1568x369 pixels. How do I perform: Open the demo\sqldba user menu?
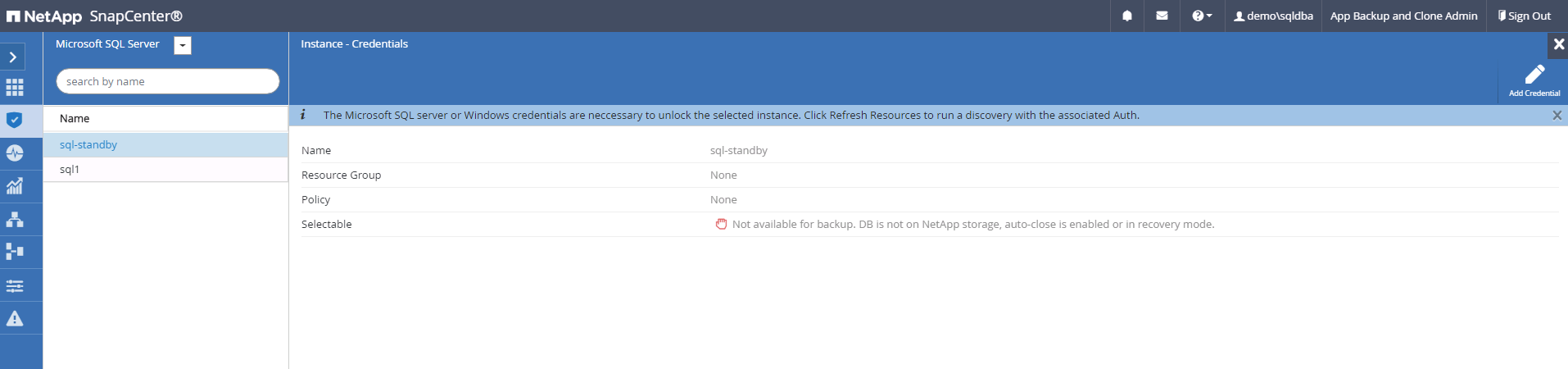click(1273, 16)
